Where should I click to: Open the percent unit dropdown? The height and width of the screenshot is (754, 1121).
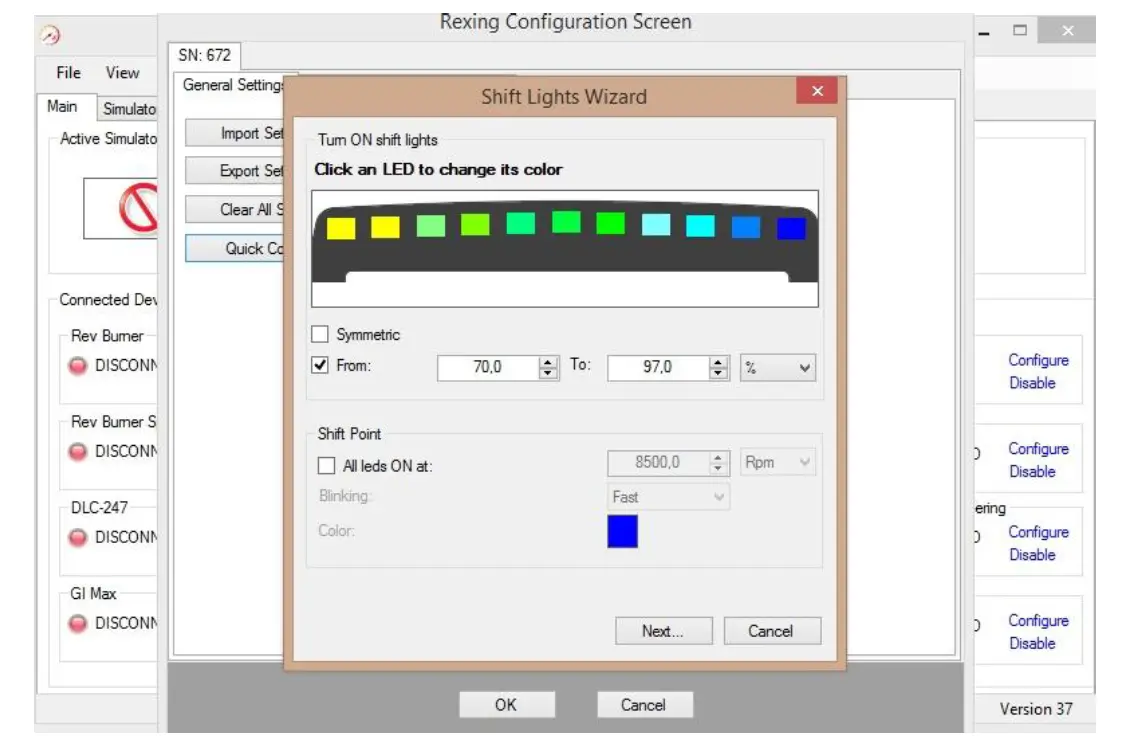pos(779,367)
